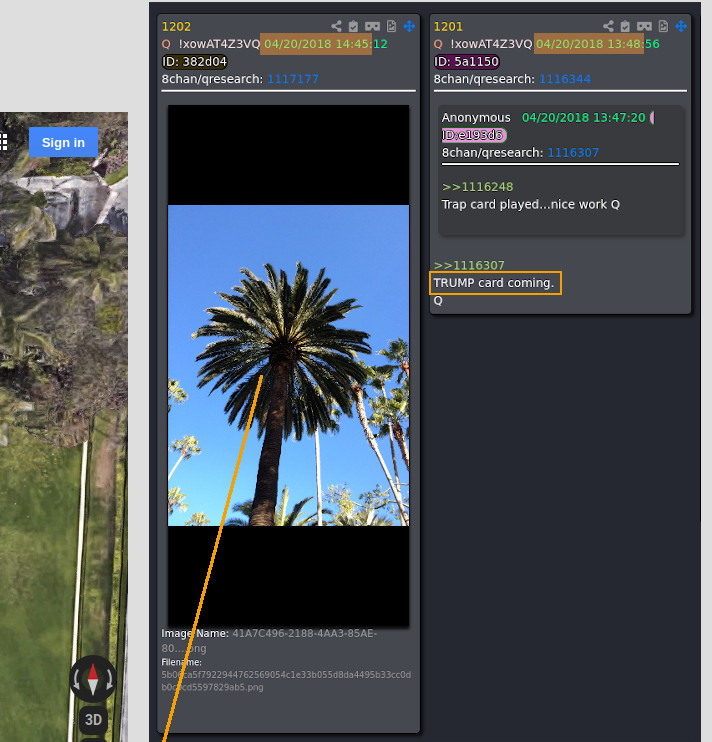The width and height of the screenshot is (712, 742).
Task: Click reply reference >>1116248
Action: click(477, 187)
